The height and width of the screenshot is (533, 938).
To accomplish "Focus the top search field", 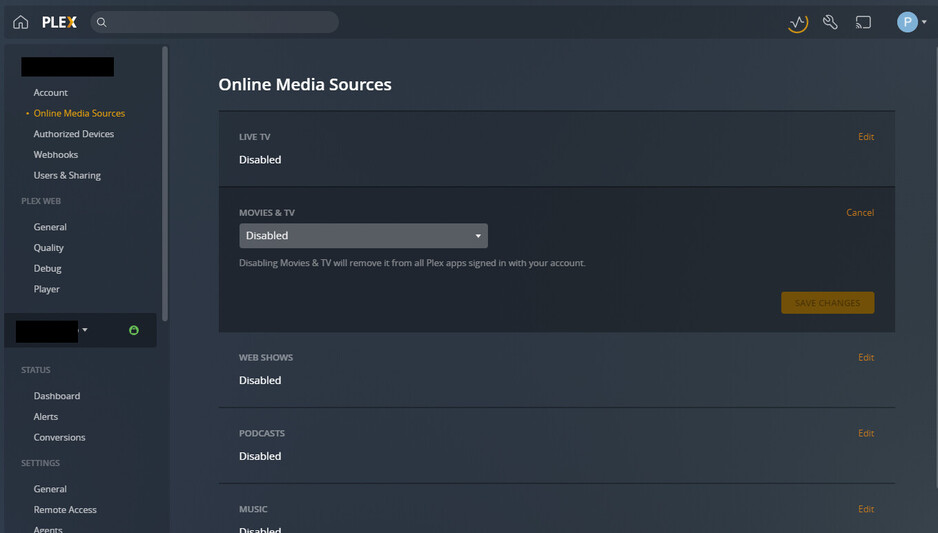I will click(x=220, y=22).
